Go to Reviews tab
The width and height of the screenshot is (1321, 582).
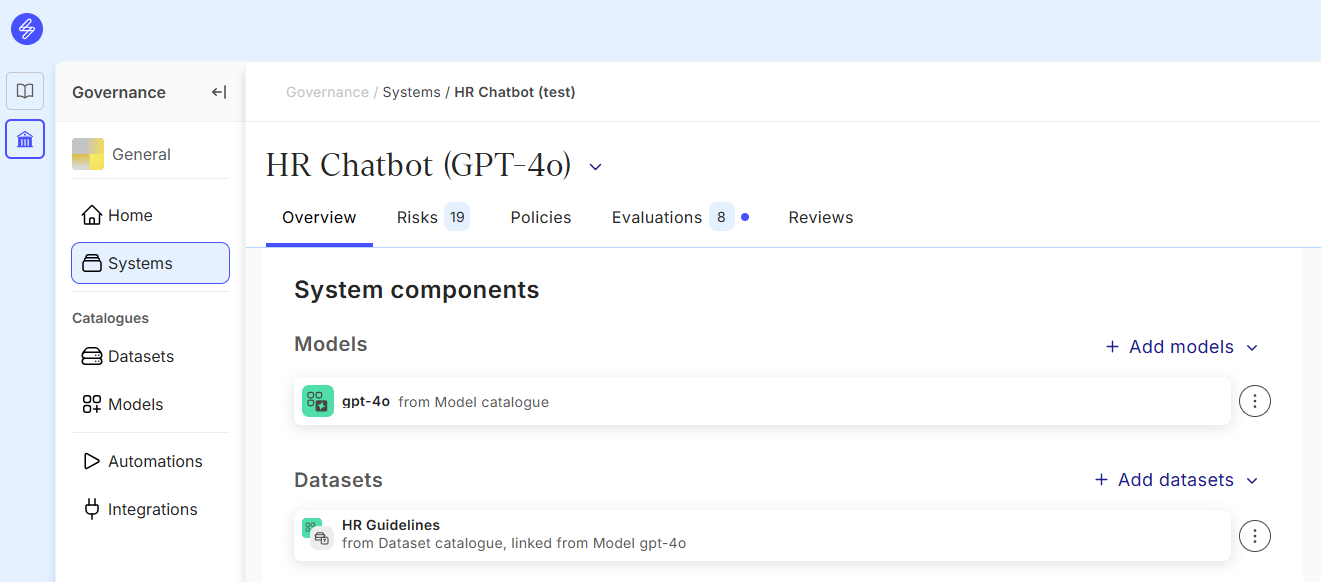(x=821, y=217)
